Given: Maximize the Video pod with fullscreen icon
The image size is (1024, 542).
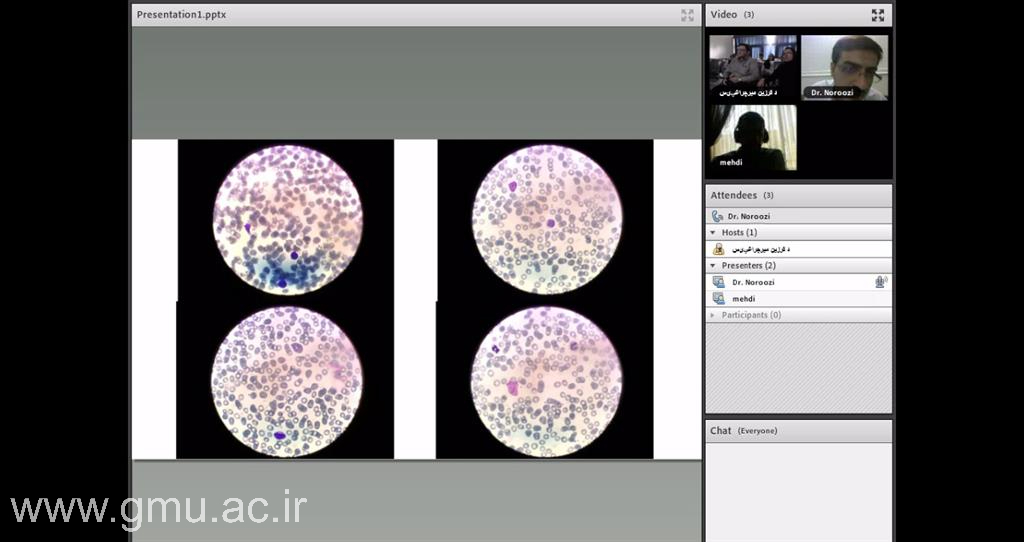Looking at the screenshot, I should click(877, 15).
